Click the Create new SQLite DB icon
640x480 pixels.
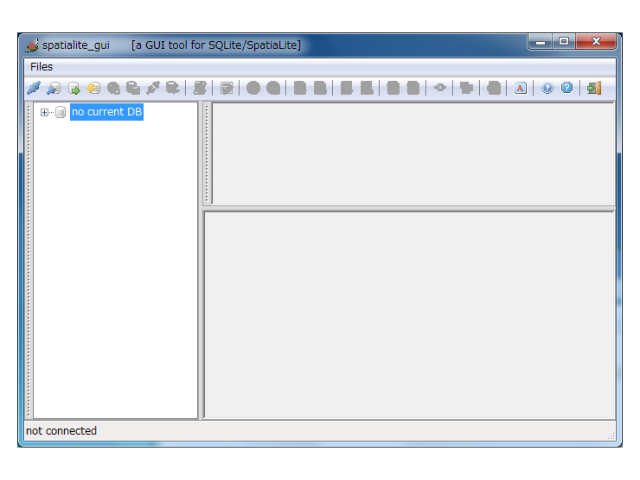[x=54, y=88]
